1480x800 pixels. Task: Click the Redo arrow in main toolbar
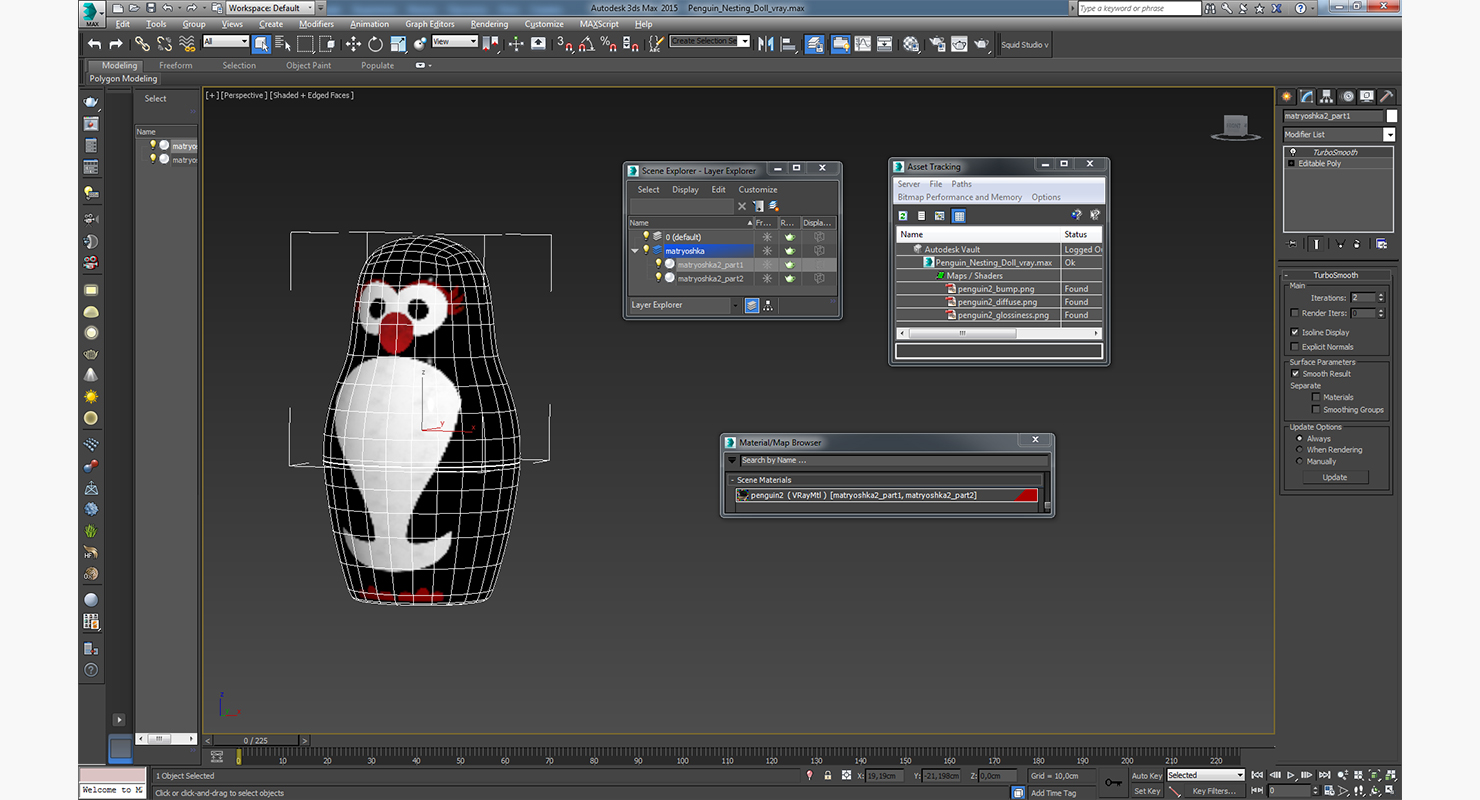click(116, 44)
